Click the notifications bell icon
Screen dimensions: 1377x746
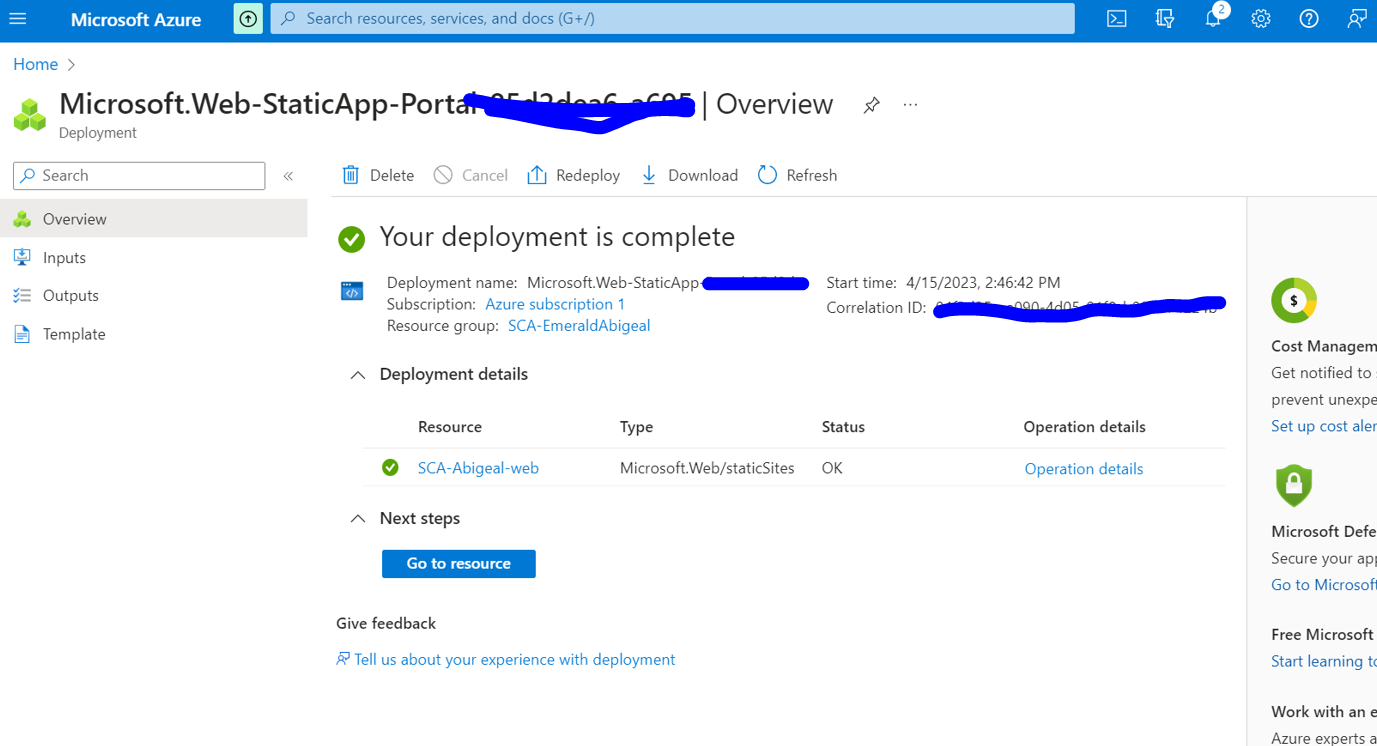click(1212, 19)
